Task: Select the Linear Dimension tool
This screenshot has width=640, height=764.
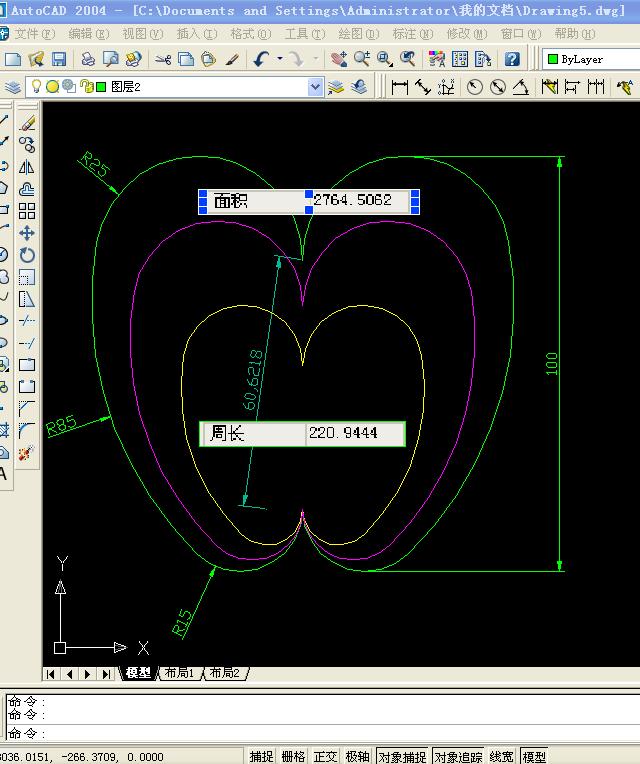Action: point(399,87)
